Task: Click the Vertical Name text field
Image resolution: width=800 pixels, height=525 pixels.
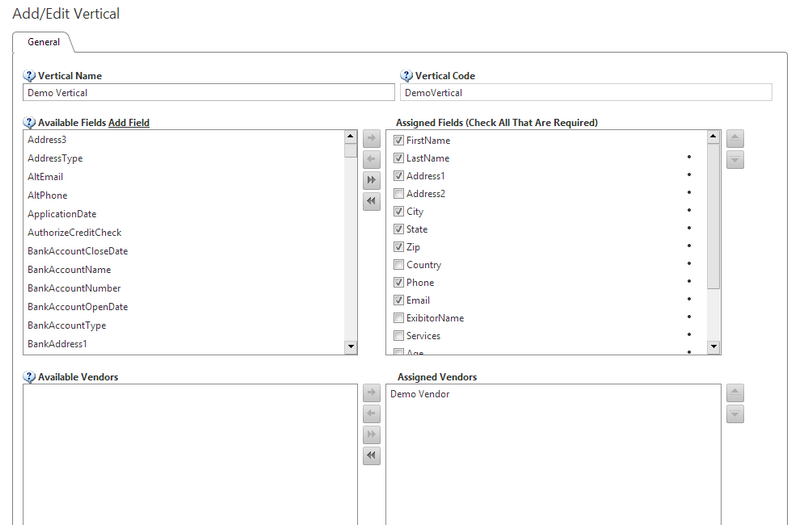Action: [208, 93]
